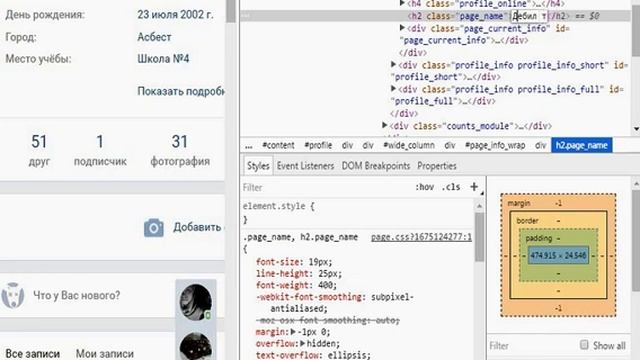Screen dimensions: 640x360
Task: Open the Школа №4 link
Action: (x=163, y=59)
